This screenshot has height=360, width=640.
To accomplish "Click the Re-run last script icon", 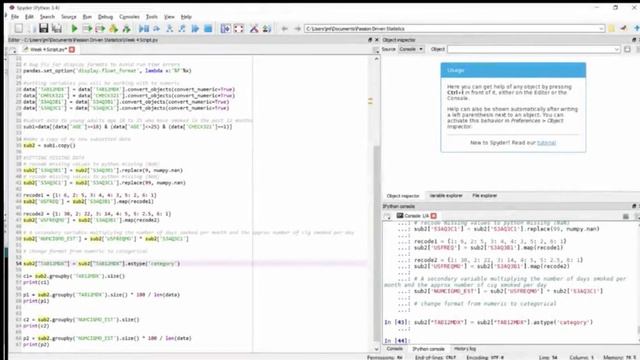I will 127,29.
